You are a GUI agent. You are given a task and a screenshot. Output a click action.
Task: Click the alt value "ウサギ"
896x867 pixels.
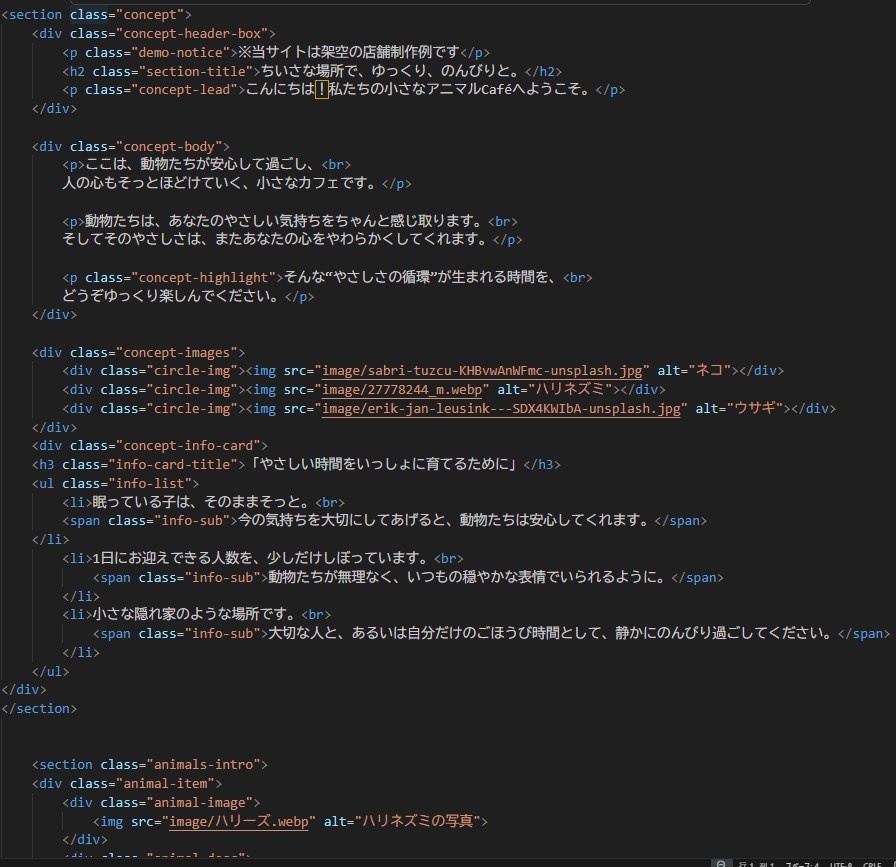pyautogui.click(x=754, y=408)
